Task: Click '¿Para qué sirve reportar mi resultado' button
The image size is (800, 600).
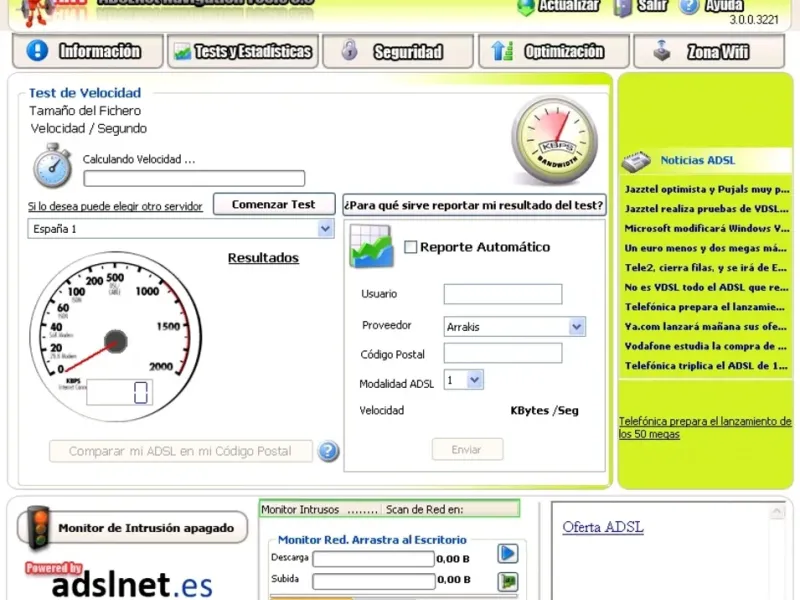Action: tap(474, 205)
